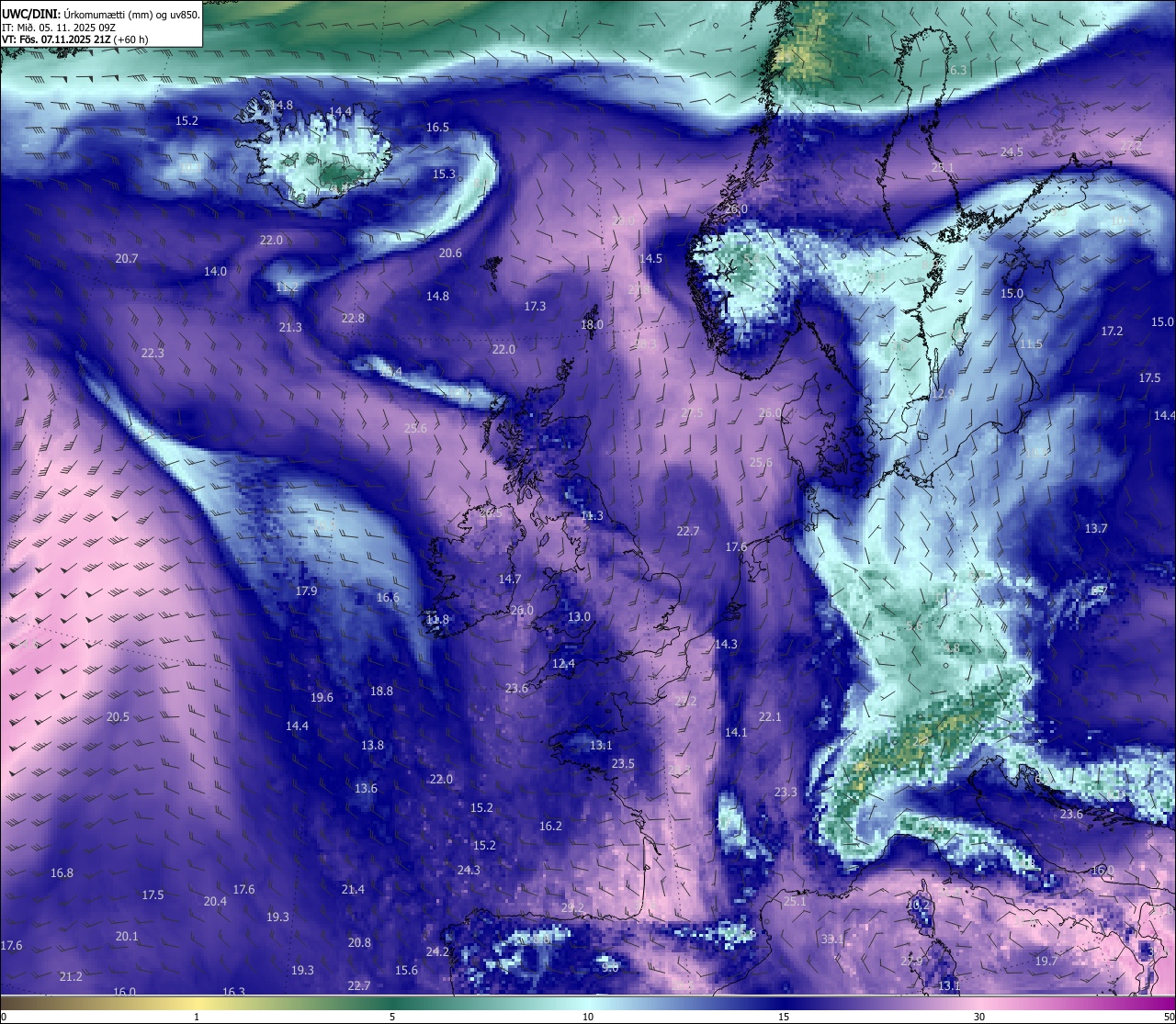Click the 18.8 value label

tap(381, 692)
